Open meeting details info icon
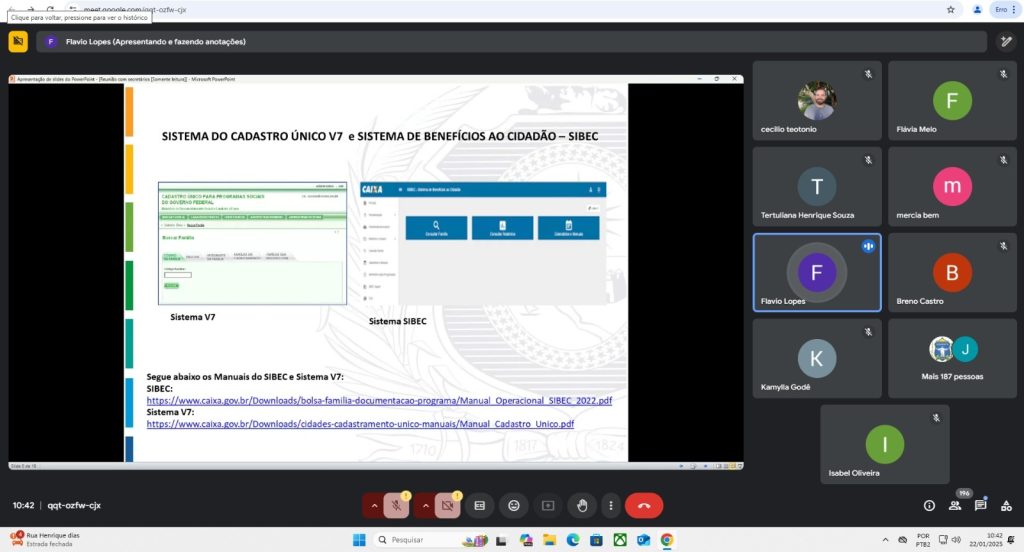This screenshot has width=1024, height=552. [929, 506]
